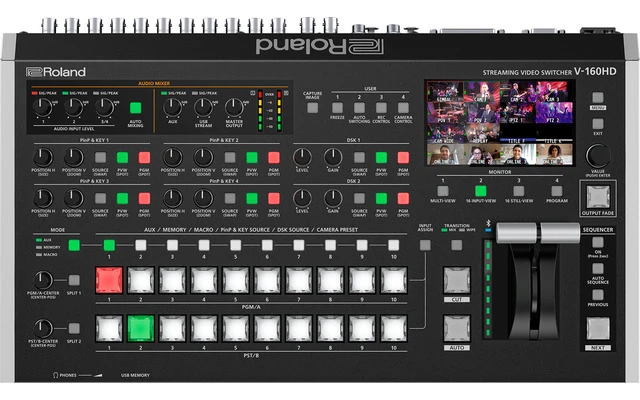The width and height of the screenshot is (640, 400).
Task: Toggle DSK 2 PVW button
Action: tap(381, 199)
